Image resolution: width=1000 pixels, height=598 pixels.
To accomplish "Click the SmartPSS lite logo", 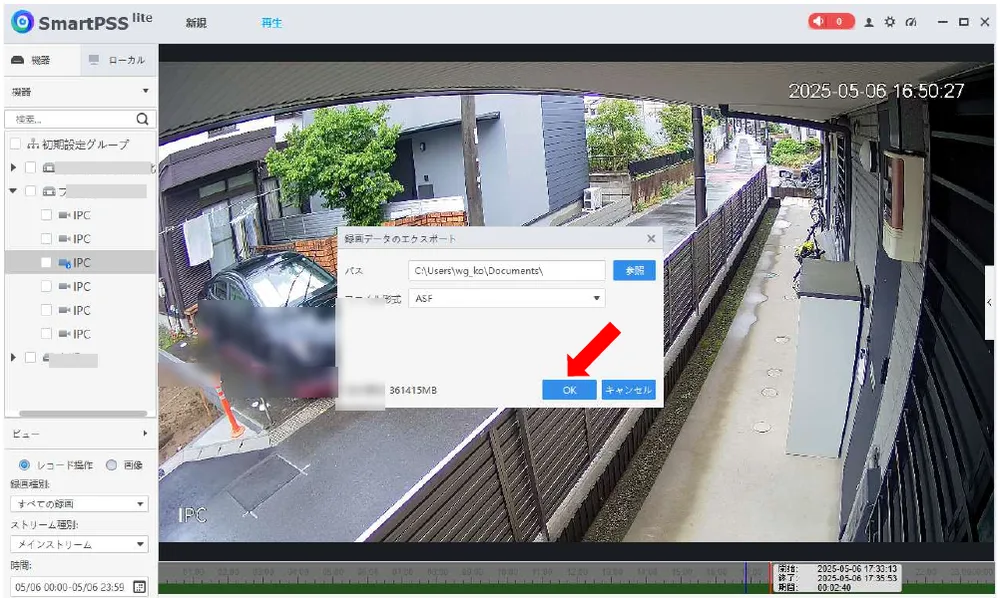I will click(x=82, y=22).
